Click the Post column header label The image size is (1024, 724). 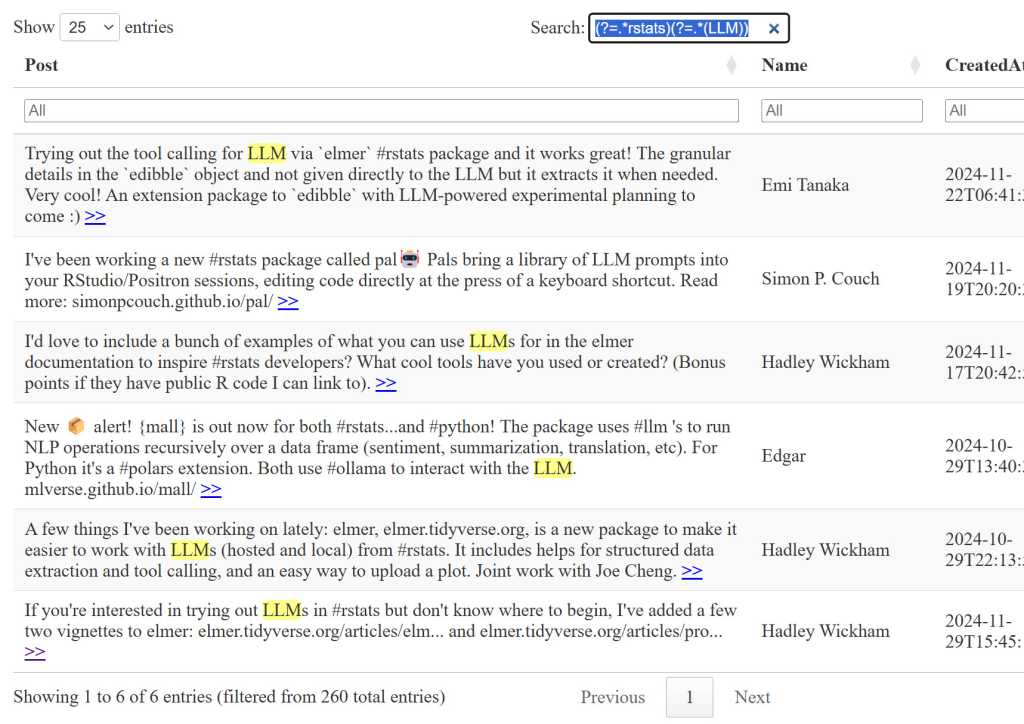tap(42, 66)
